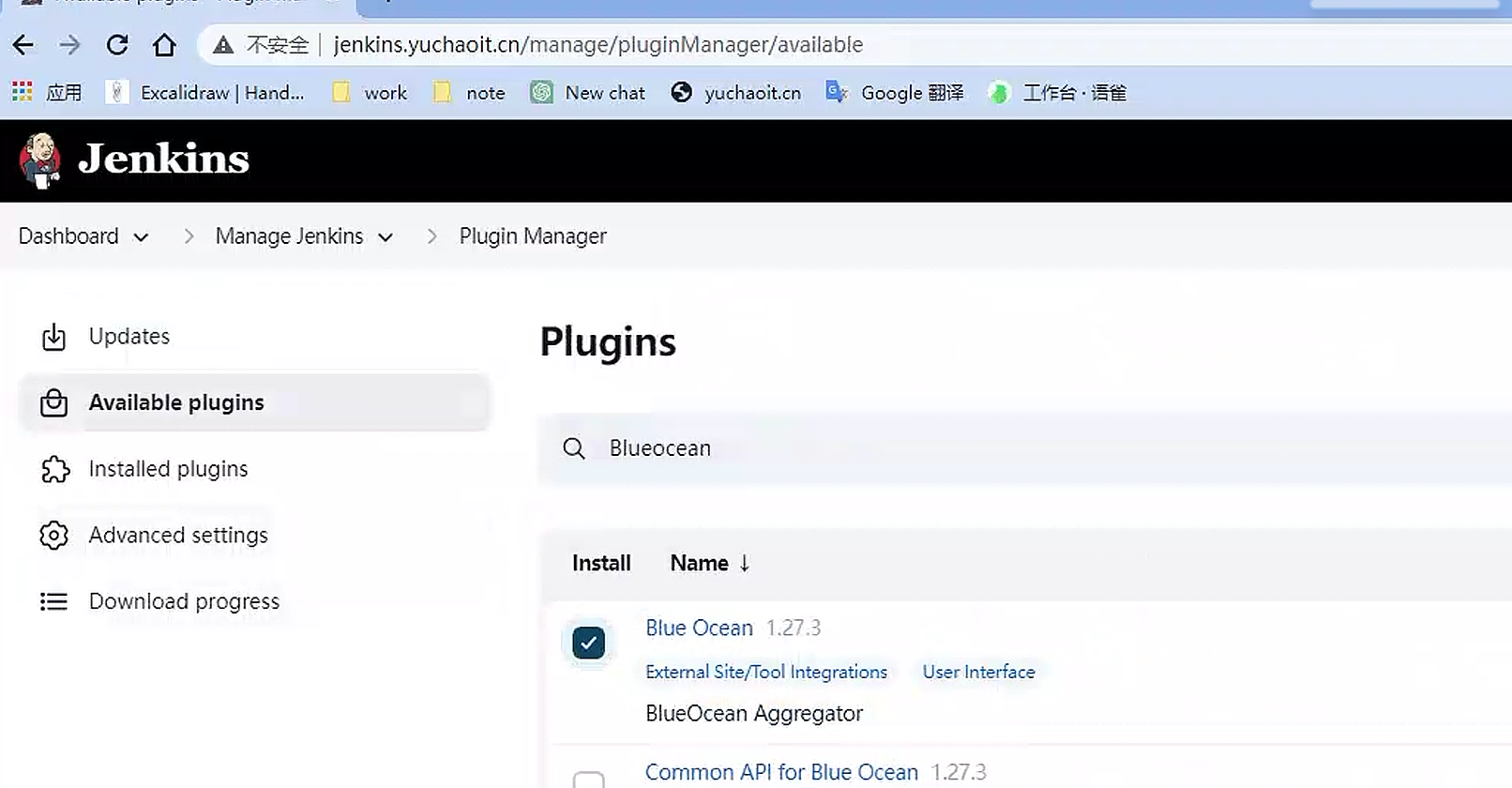Viewport: 1512px width, 788px height.
Task: Click the Installed plugins puzzle icon
Action: pos(54,469)
